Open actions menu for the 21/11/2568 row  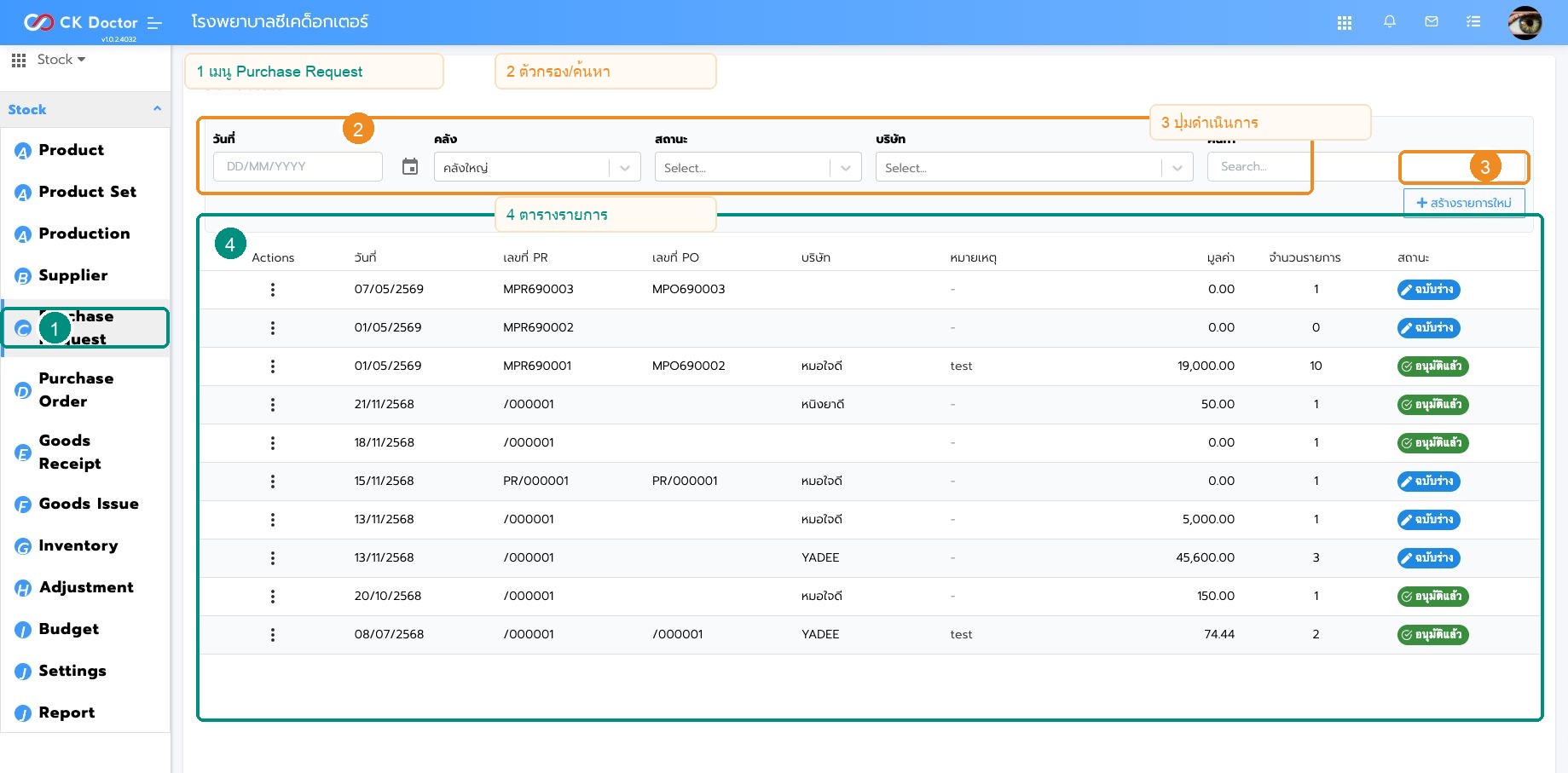coord(273,405)
